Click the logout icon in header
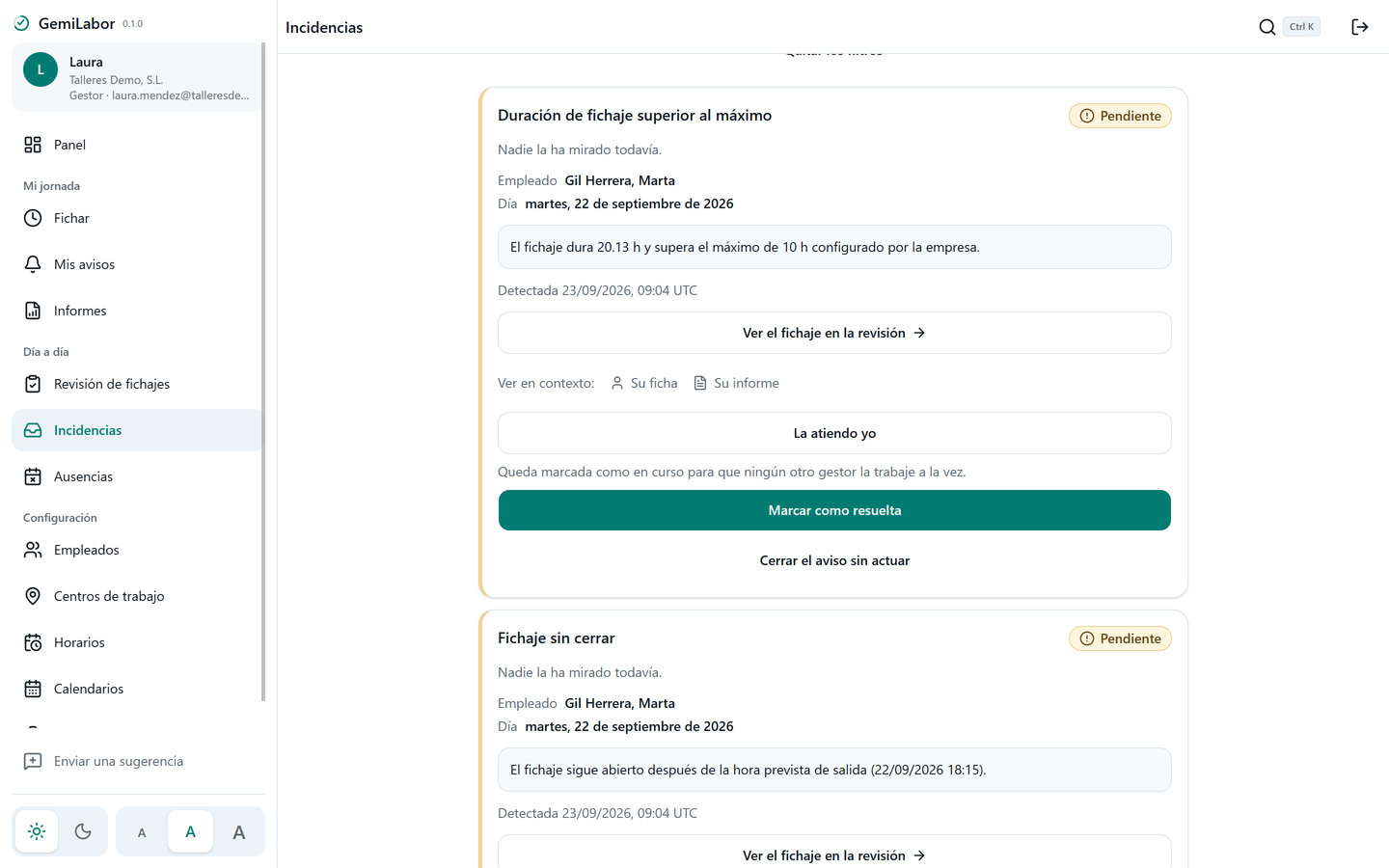The width and height of the screenshot is (1389, 868). point(1360,27)
